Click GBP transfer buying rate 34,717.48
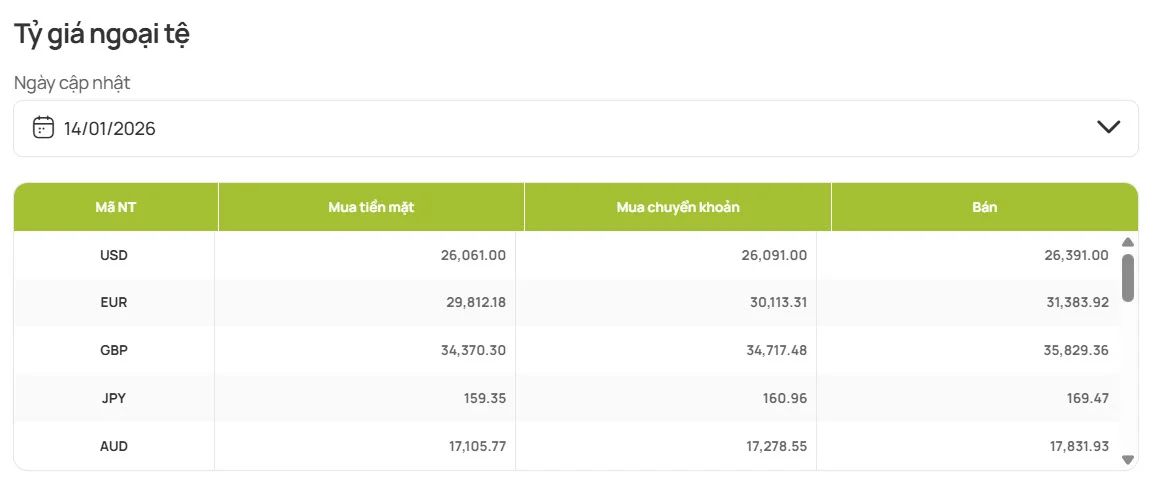This screenshot has height=478, width=1162. tap(773, 351)
